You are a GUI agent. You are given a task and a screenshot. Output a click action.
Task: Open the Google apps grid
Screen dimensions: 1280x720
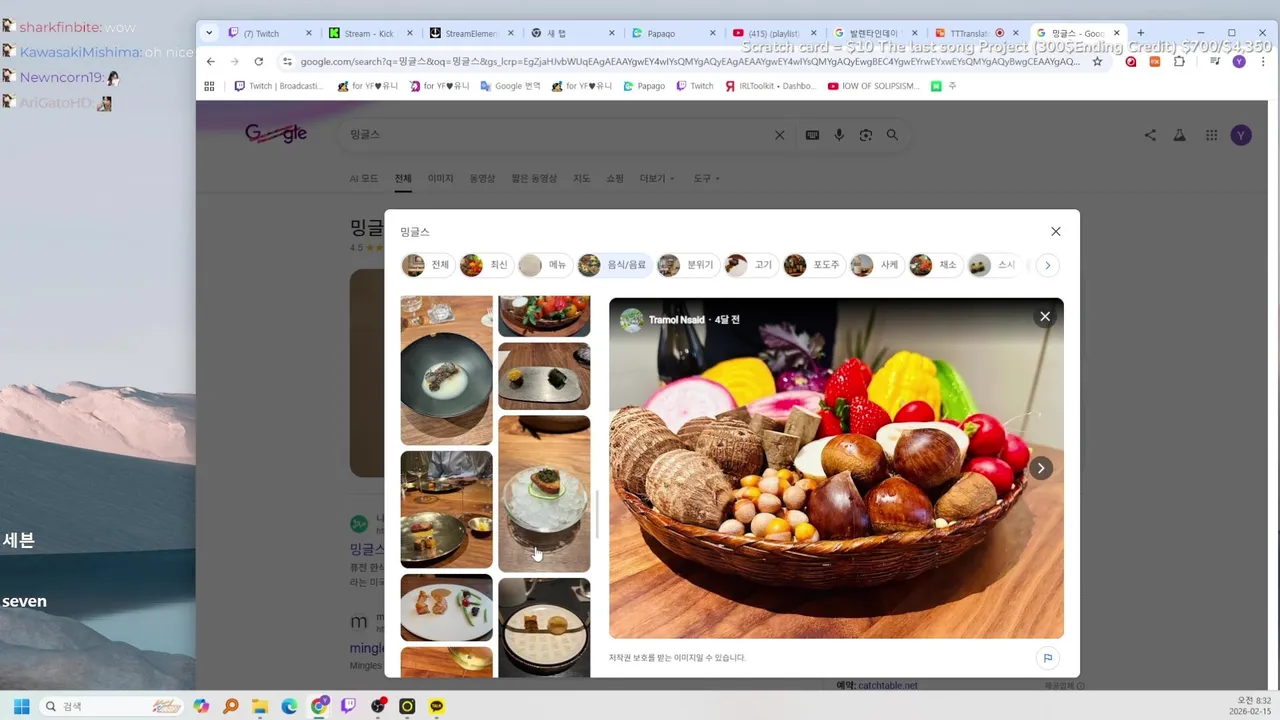pos(1211,135)
